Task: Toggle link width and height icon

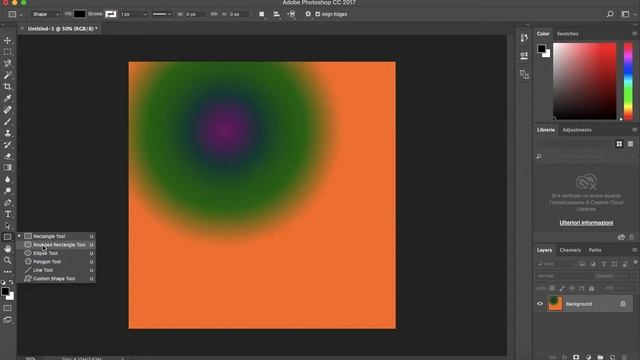Action: point(214,14)
